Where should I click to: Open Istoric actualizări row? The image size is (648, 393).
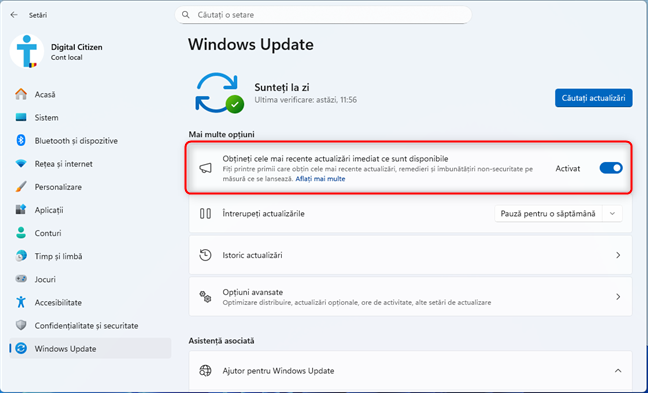pos(410,255)
